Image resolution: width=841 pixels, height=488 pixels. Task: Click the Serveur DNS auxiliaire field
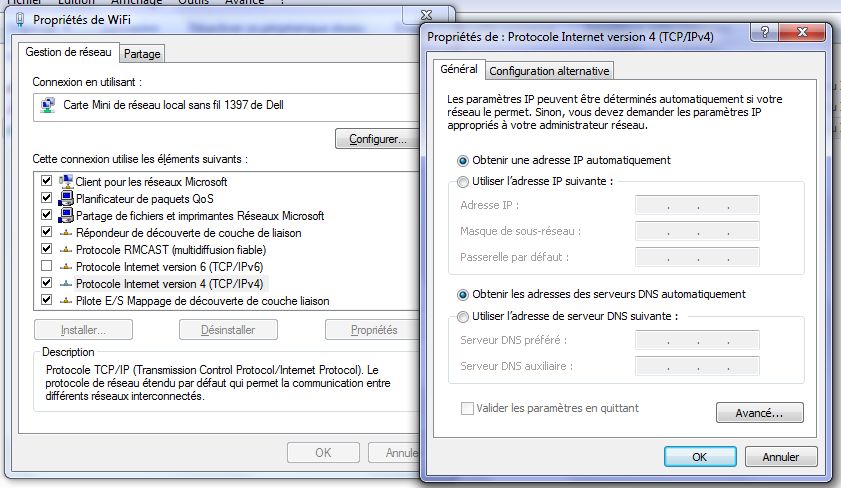tap(697, 366)
